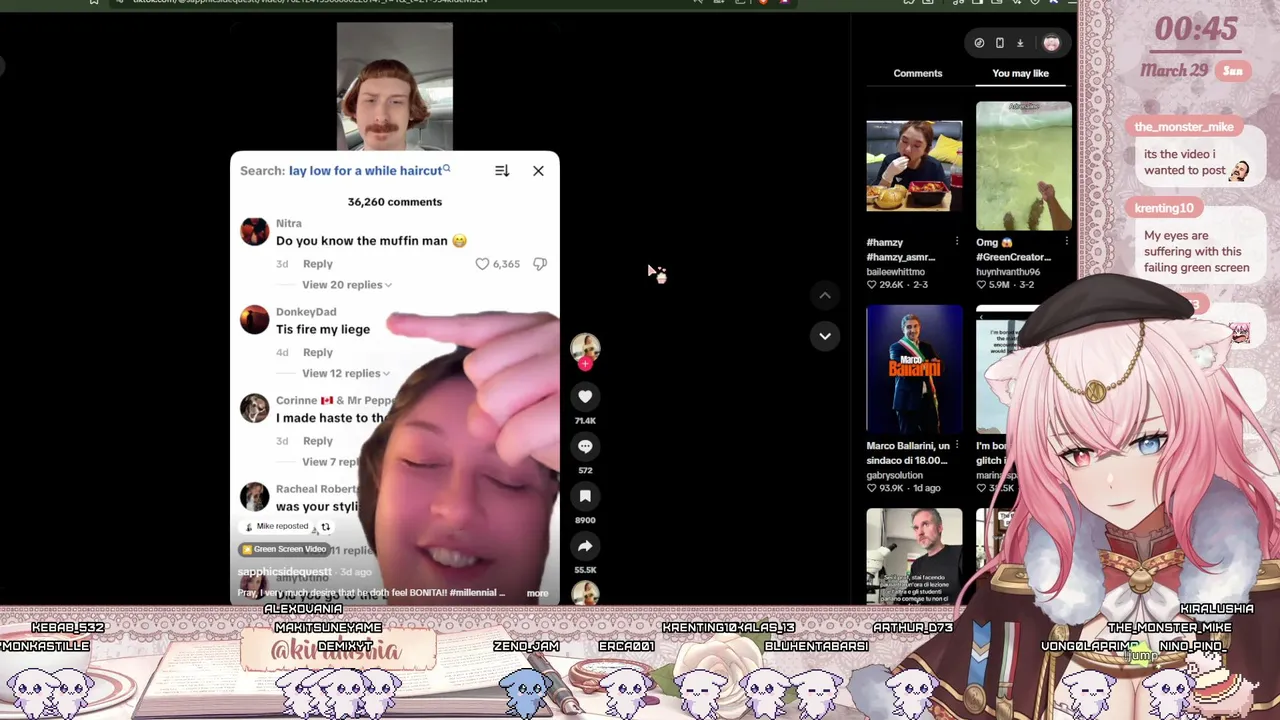The image size is (1280, 720).
Task: Click the compass icon in top pill toolbar
Action: [979, 43]
